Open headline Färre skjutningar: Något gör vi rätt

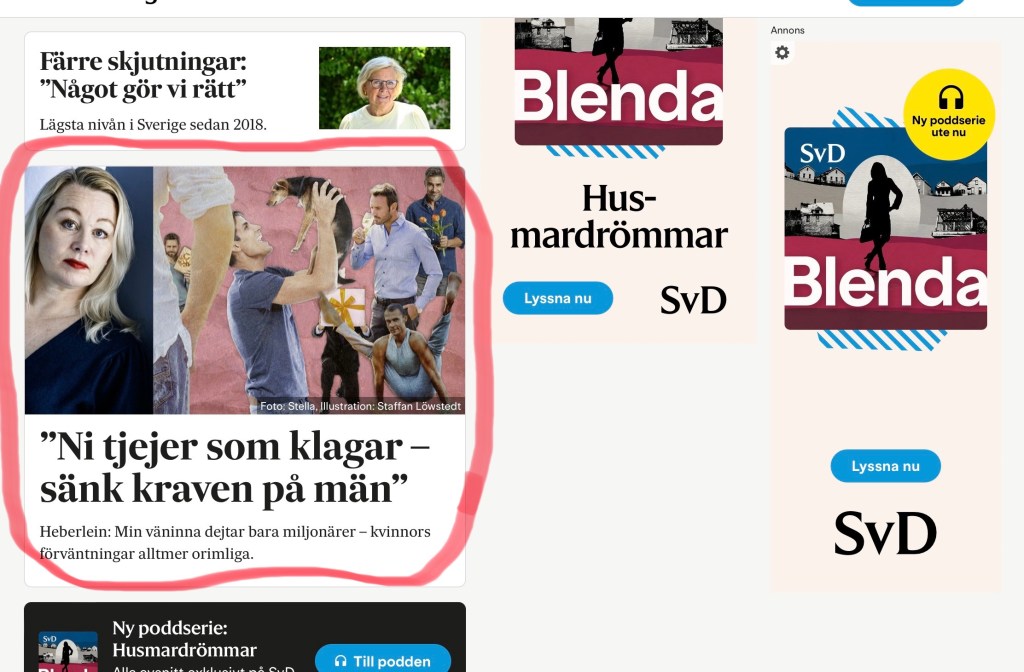pyautogui.click(x=143, y=75)
